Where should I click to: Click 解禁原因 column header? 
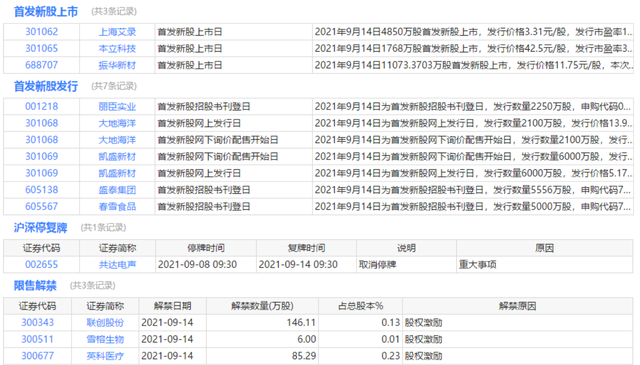(x=518, y=306)
